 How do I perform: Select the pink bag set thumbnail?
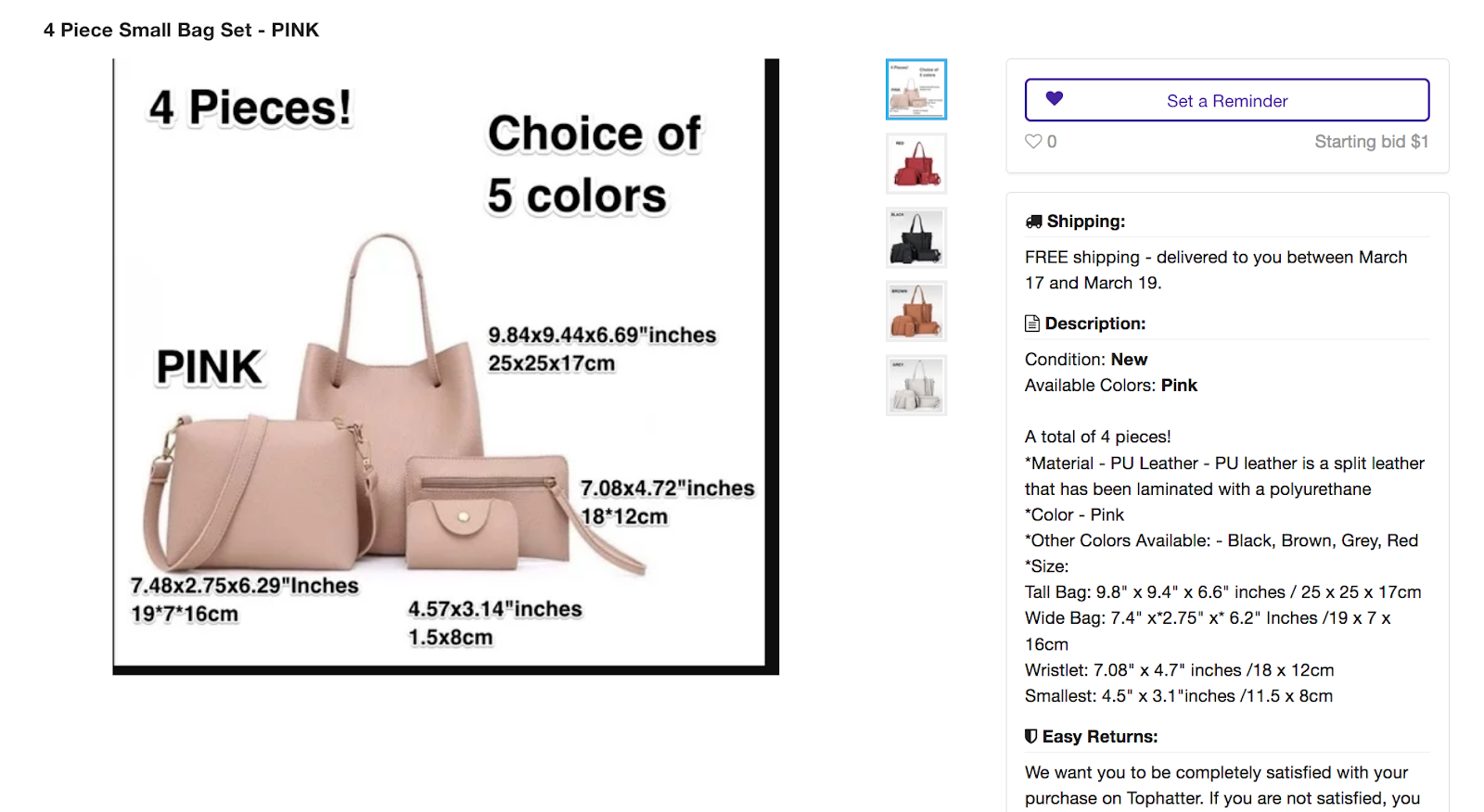click(916, 90)
